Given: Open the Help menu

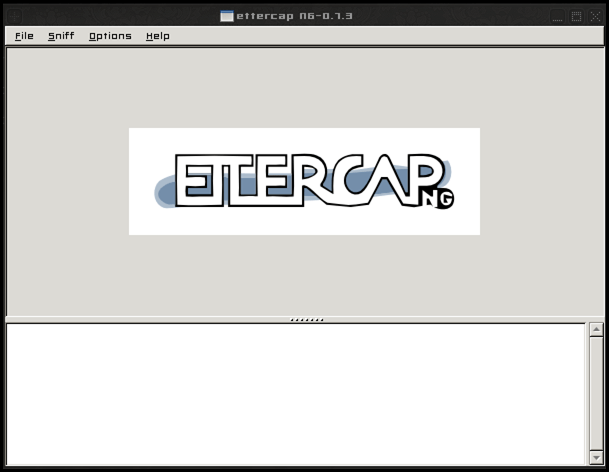Looking at the screenshot, I should pos(158,36).
